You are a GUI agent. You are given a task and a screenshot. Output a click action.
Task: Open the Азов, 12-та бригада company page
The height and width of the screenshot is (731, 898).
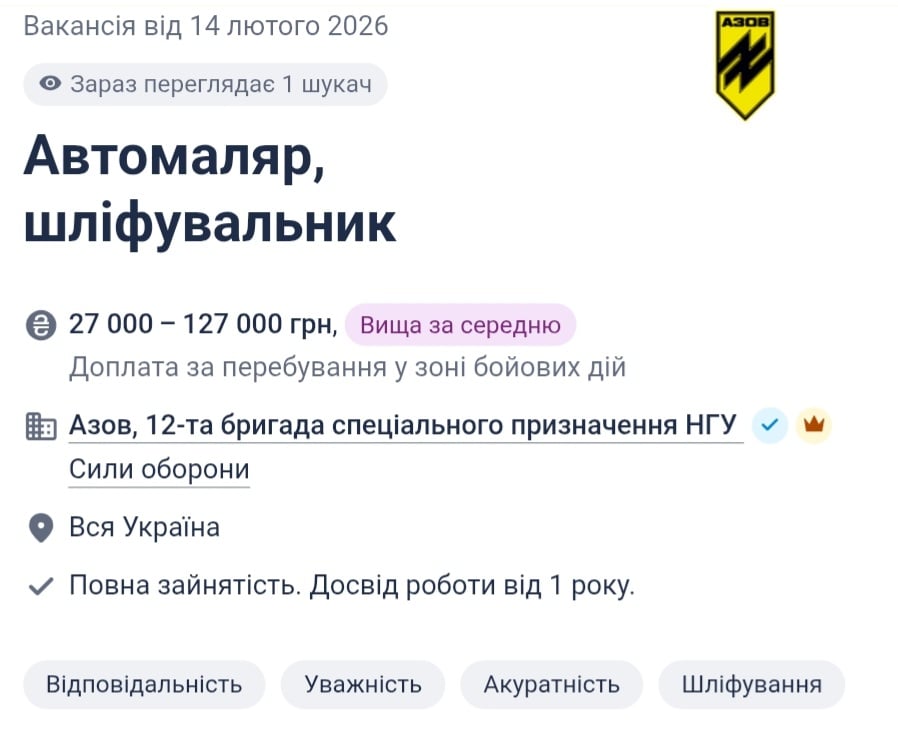(x=400, y=424)
